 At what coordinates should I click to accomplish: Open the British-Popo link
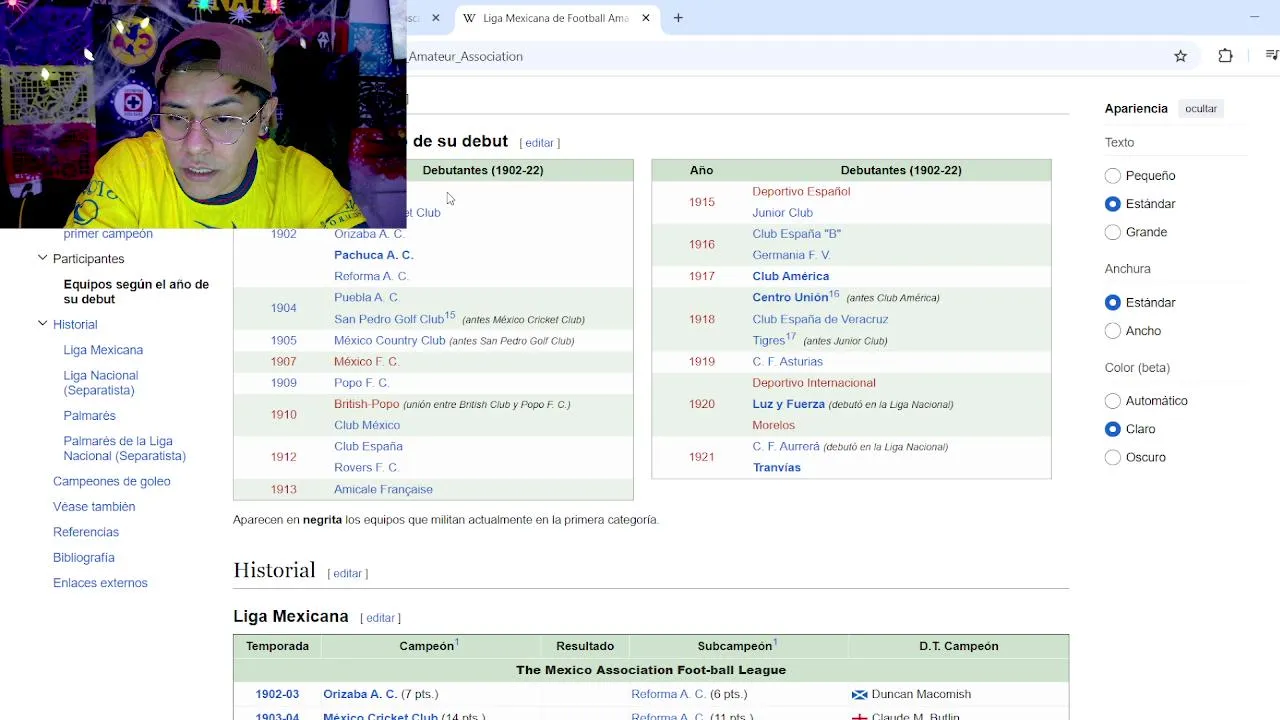[x=366, y=404]
